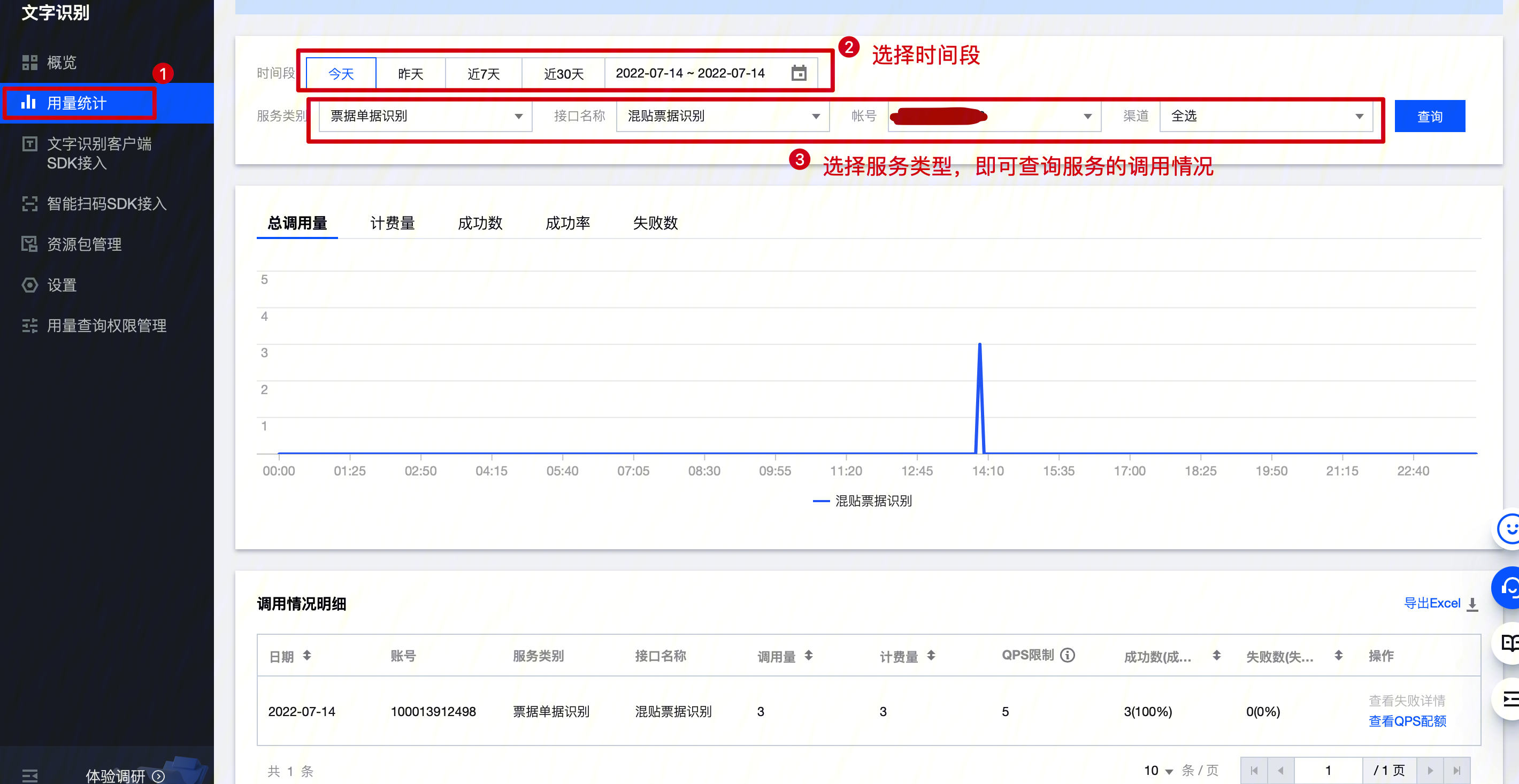
Task: Click the 0(0%) failure count cell
Action: tap(1262, 711)
